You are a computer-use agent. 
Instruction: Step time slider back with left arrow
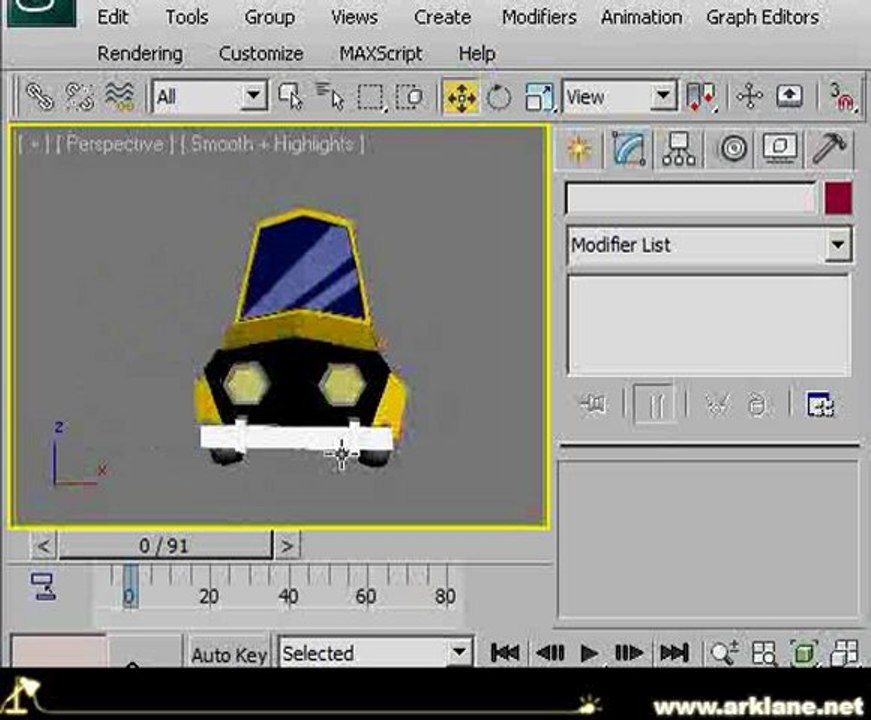click(43, 546)
